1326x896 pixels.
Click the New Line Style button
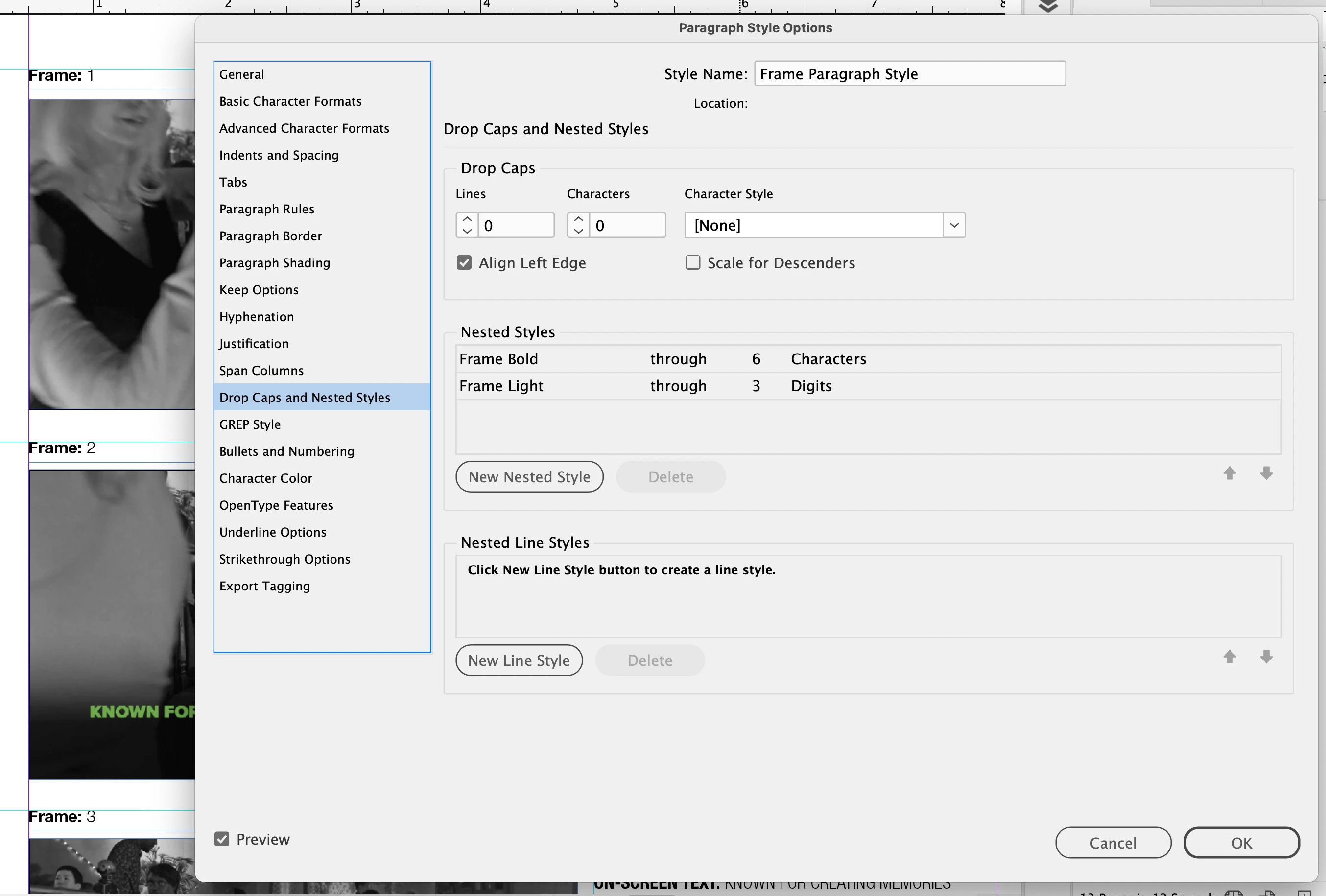(x=518, y=660)
